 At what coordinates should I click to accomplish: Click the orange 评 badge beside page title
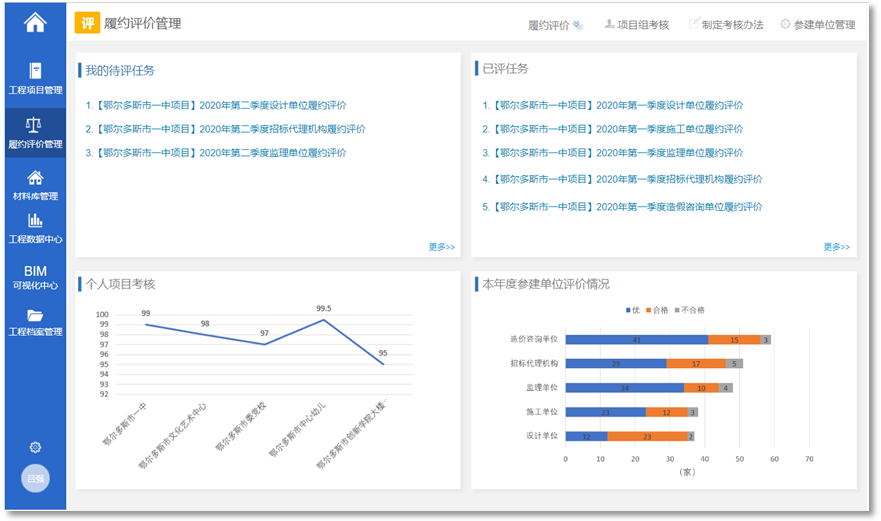click(x=87, y=23)
